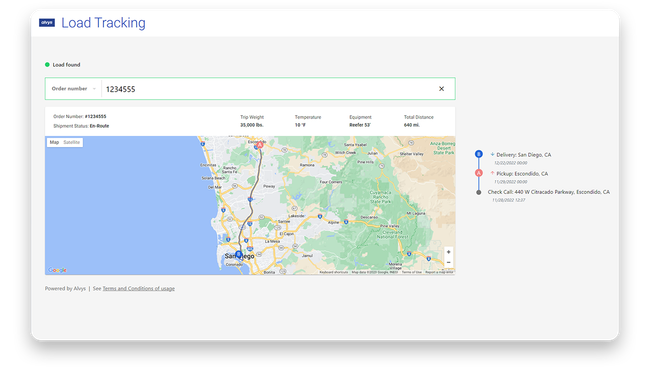Switch map to Satellite view
The height and width of the screenshot is (392, 650).
(72, 142)
